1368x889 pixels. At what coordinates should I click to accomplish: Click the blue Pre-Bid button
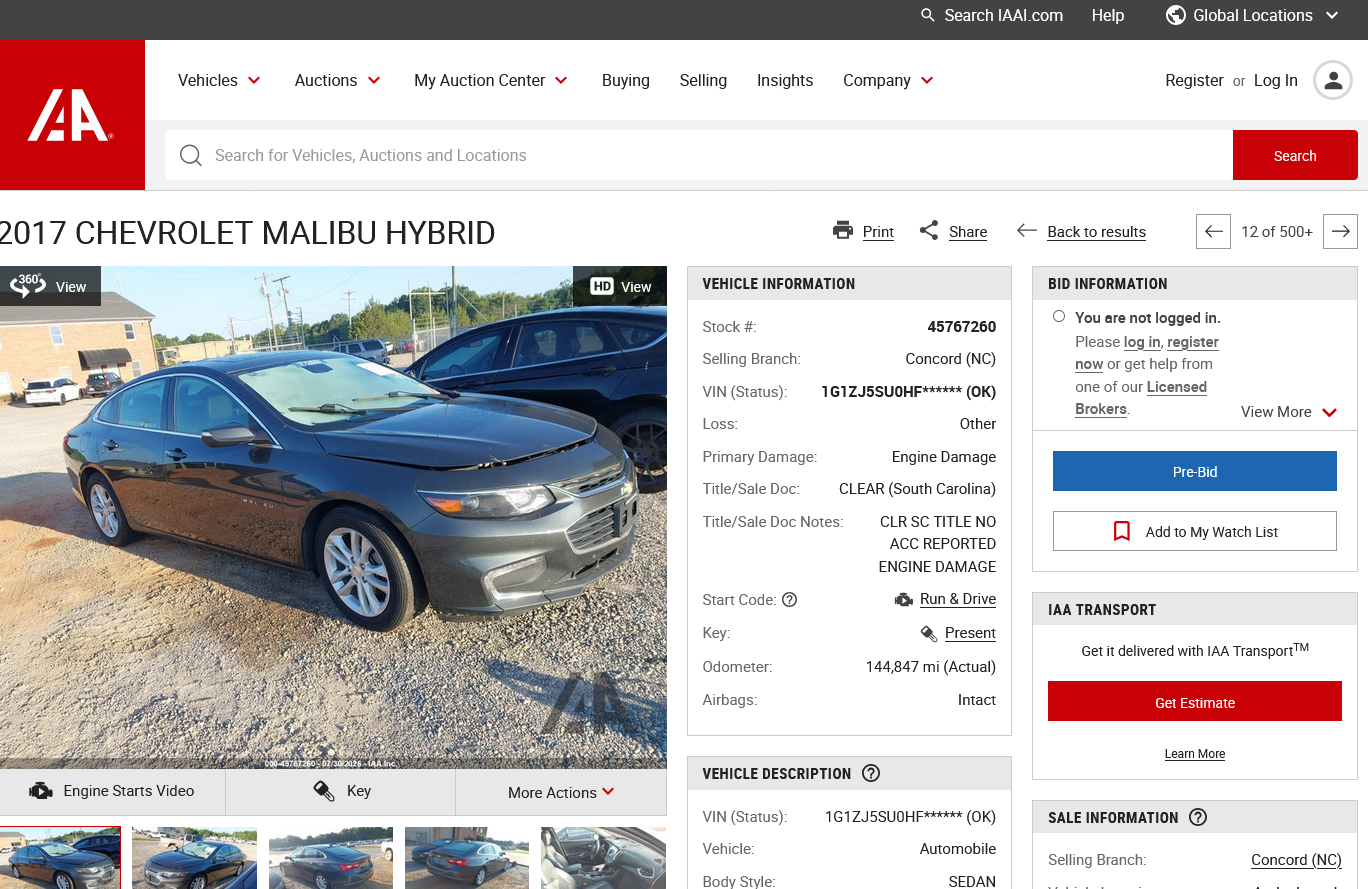pyautogui.click(x=1195, y=471)
